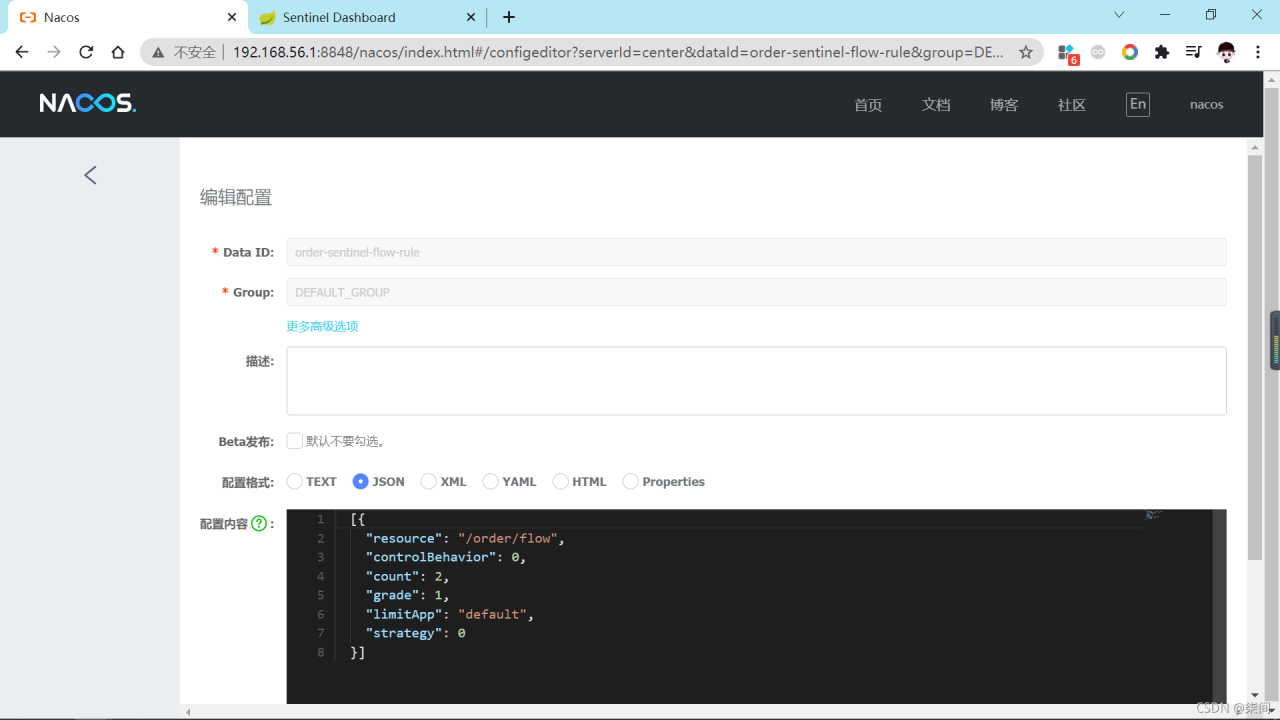
Task: Click the "controlBehavior" line in the editor
Action: (445, 557)
